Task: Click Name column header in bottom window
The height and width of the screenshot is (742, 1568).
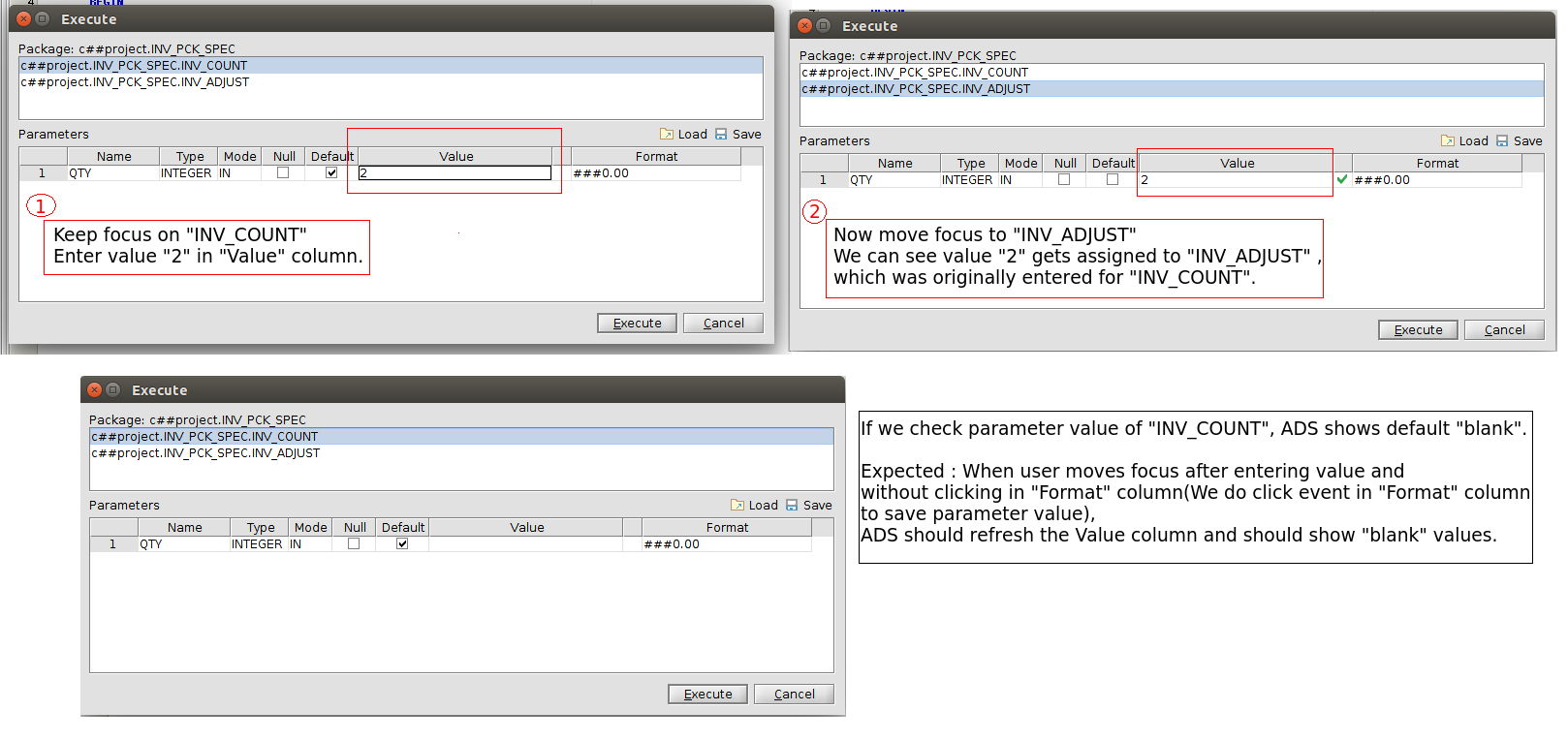Action: tap(184, 527)
